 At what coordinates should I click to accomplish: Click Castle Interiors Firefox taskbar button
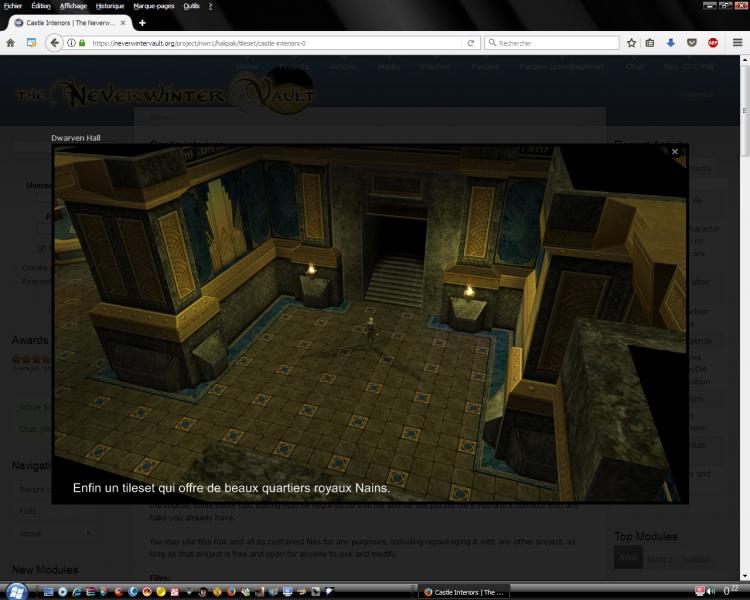coord(464,592)
